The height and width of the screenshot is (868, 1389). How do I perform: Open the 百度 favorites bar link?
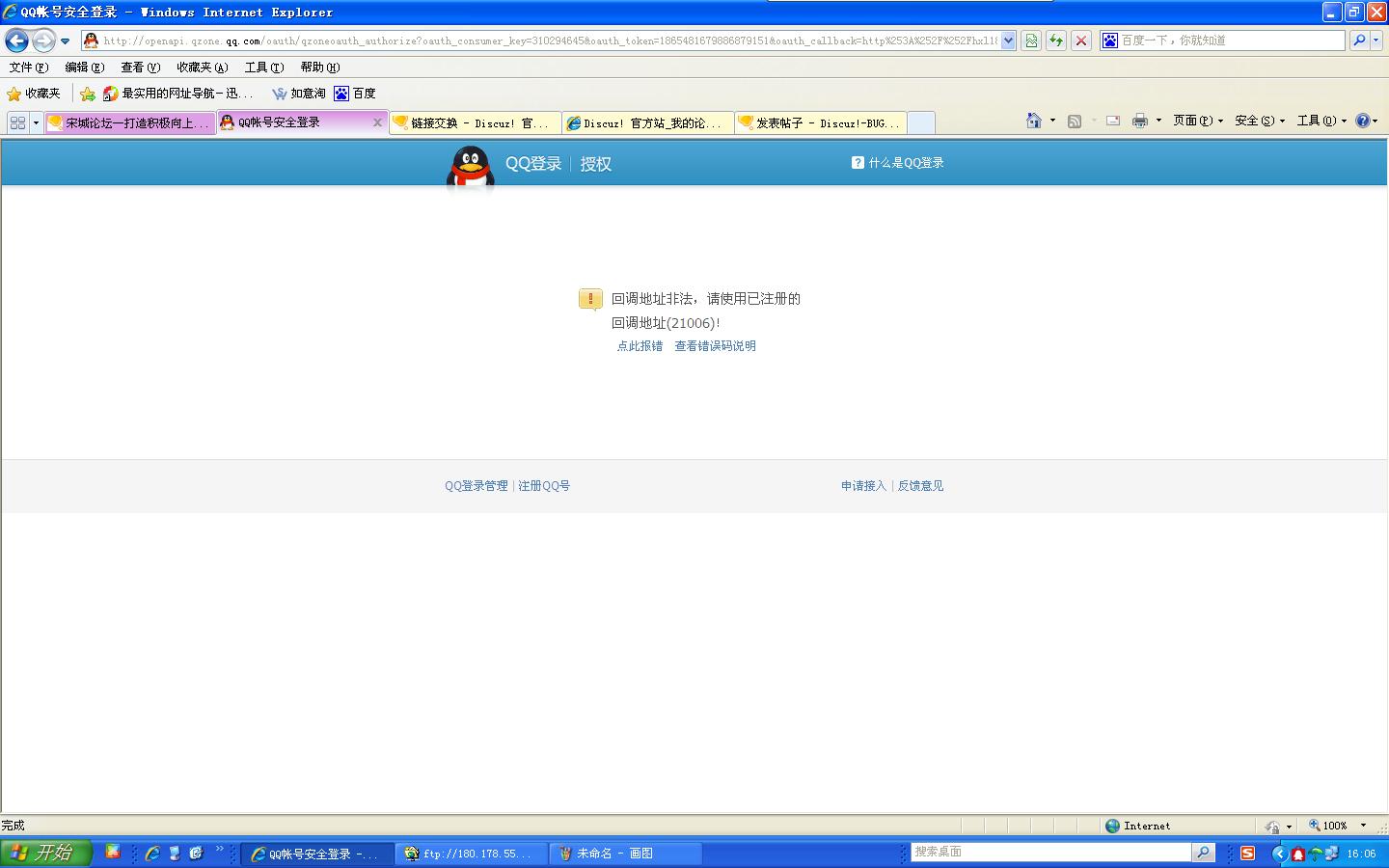coord(355,94)
